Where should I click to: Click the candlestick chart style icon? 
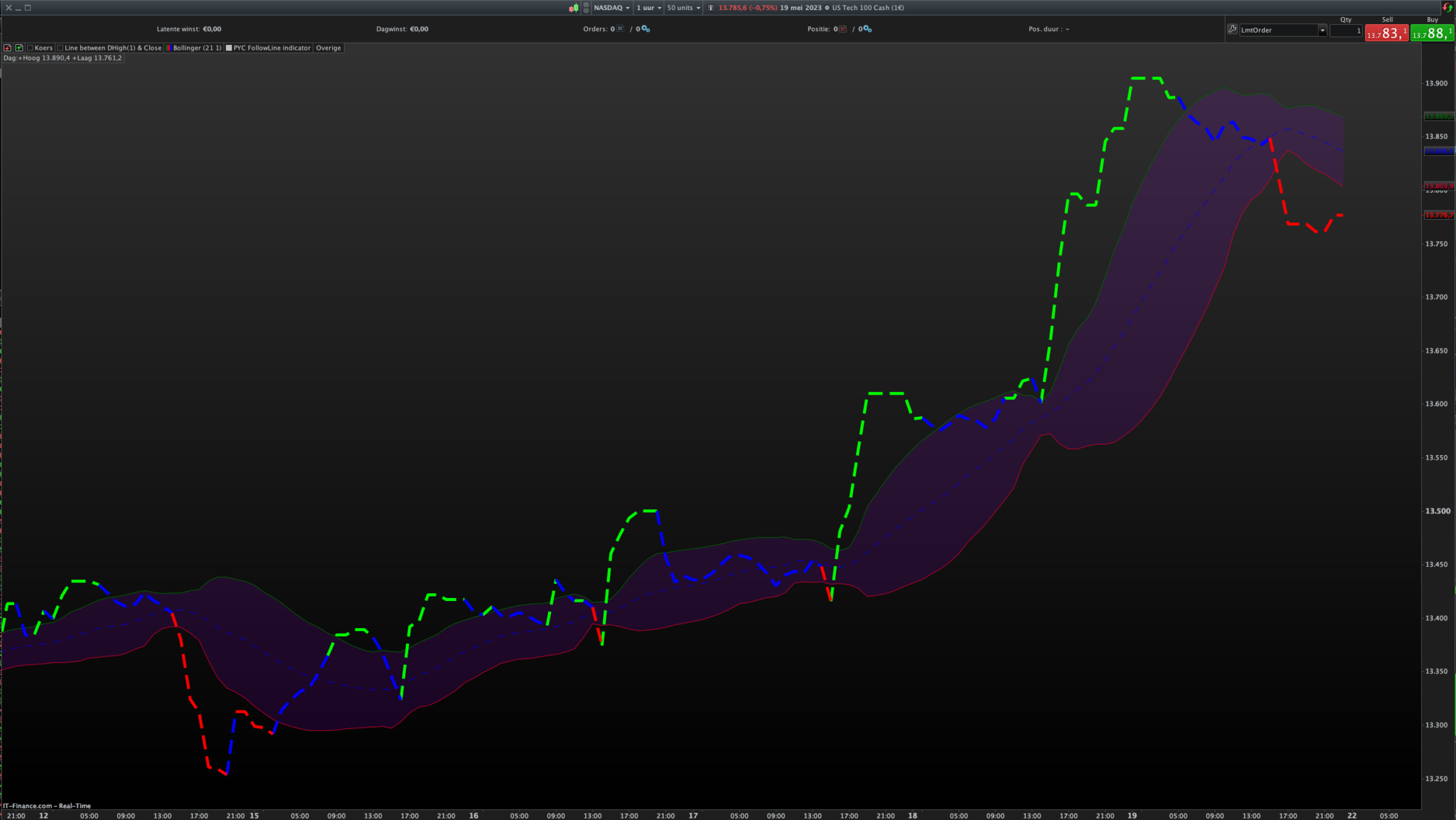[x=573, y=8]
